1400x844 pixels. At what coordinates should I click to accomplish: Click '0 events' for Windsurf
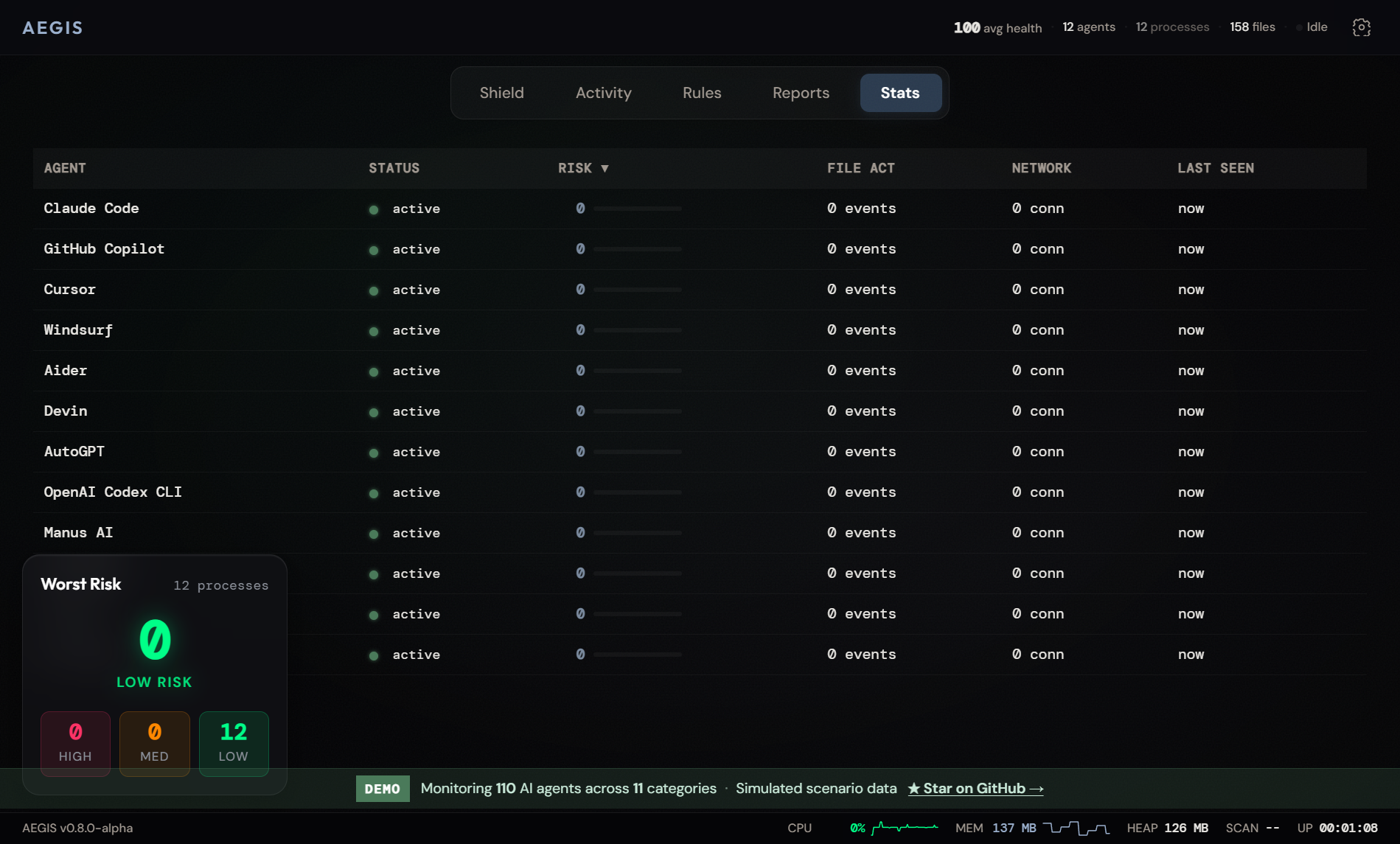(x=861, y=330)
